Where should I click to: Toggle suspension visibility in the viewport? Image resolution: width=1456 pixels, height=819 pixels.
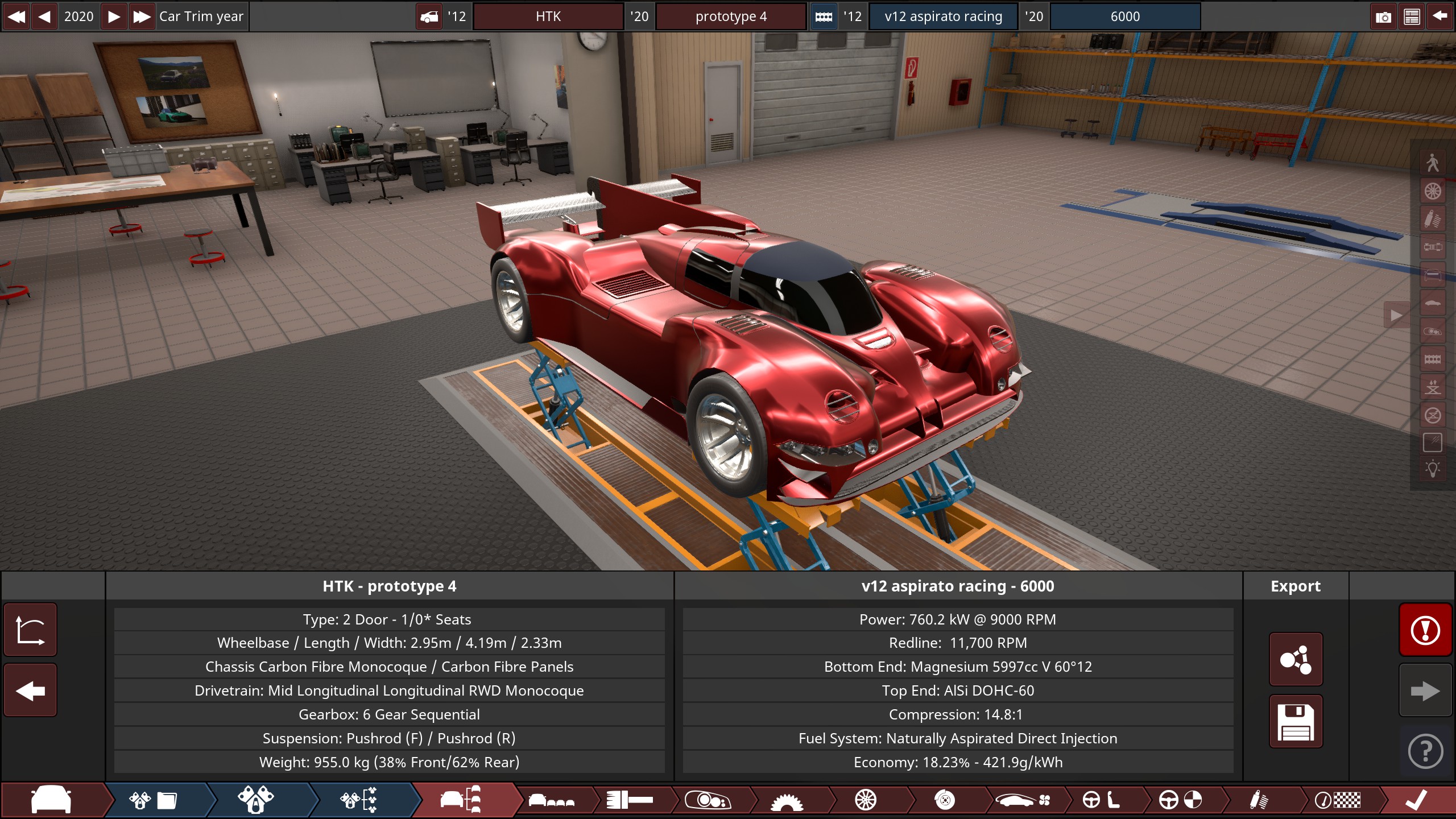tap(1433, 219)
